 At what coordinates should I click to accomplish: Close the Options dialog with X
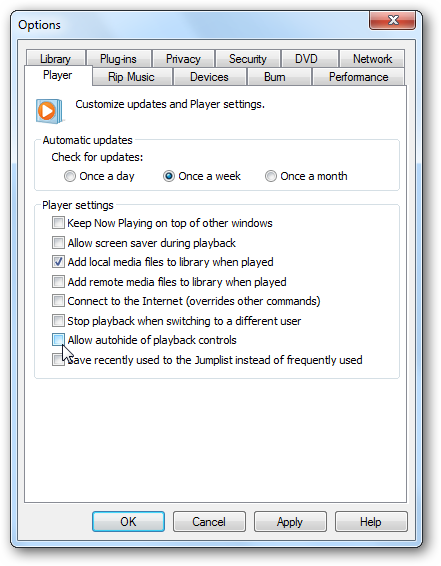tap(393, 21)
